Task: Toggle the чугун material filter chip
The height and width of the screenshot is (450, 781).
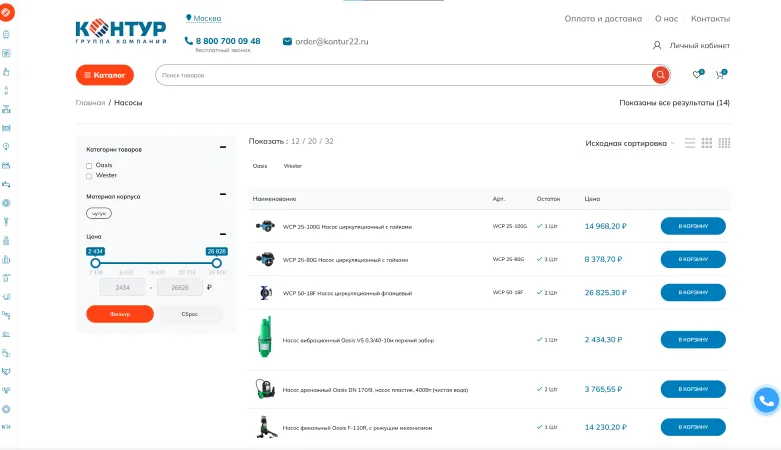Action: click(99, 213)
